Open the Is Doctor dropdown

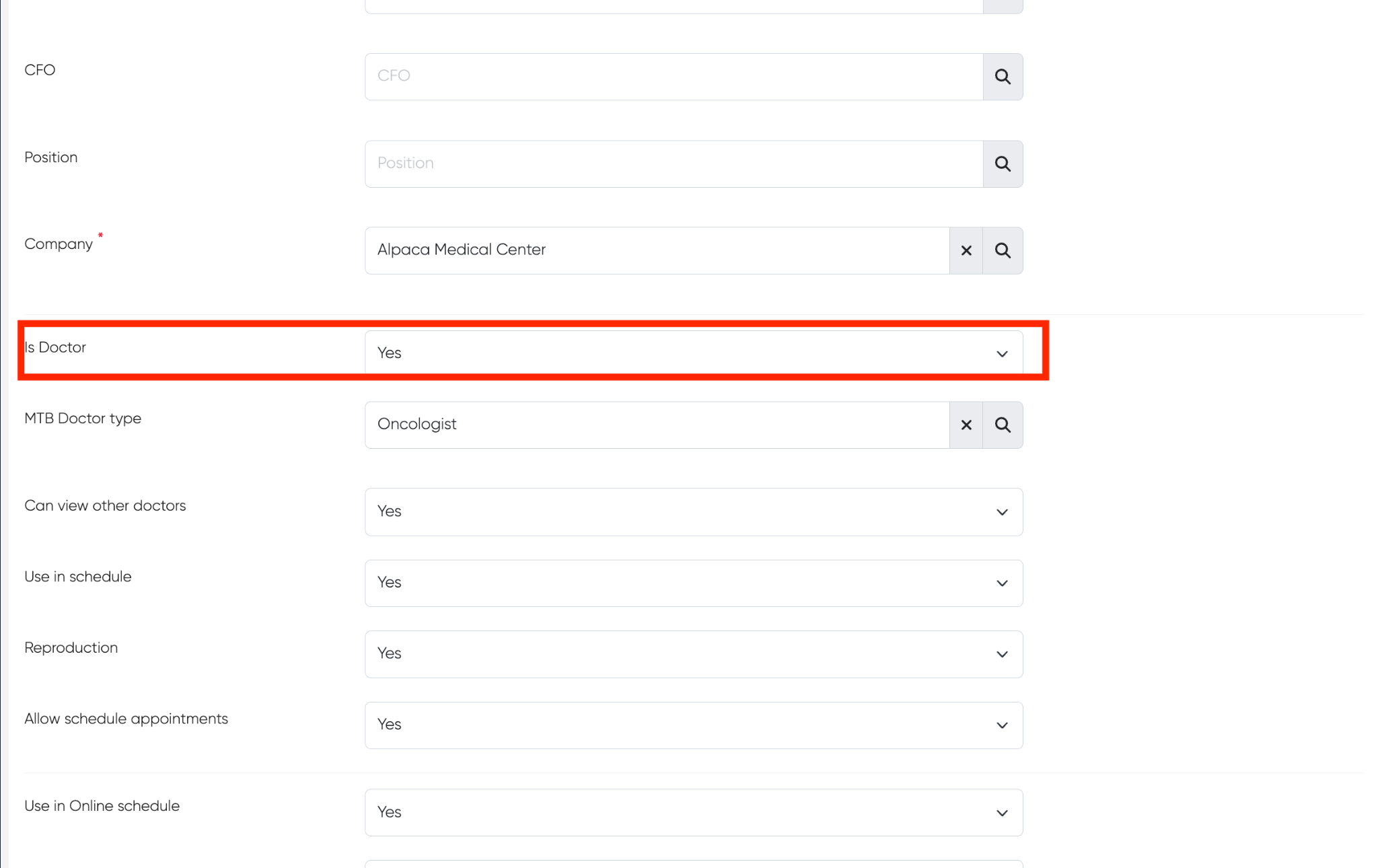pos(693,353)
